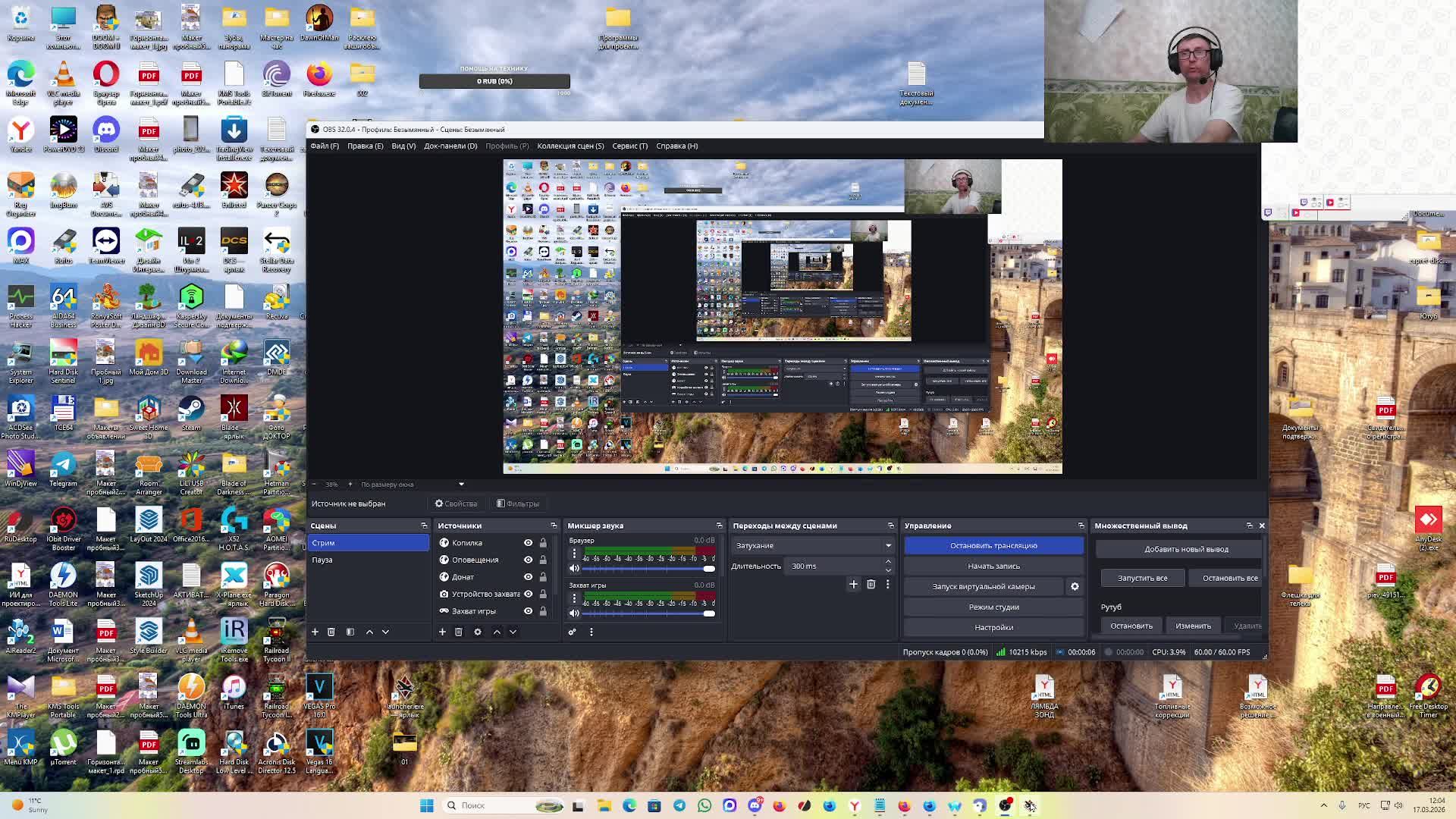Open scene filters icon in Сцены panel
Image resolution: width=1456 pixels, height=819 pixels.
click(350, 632)
